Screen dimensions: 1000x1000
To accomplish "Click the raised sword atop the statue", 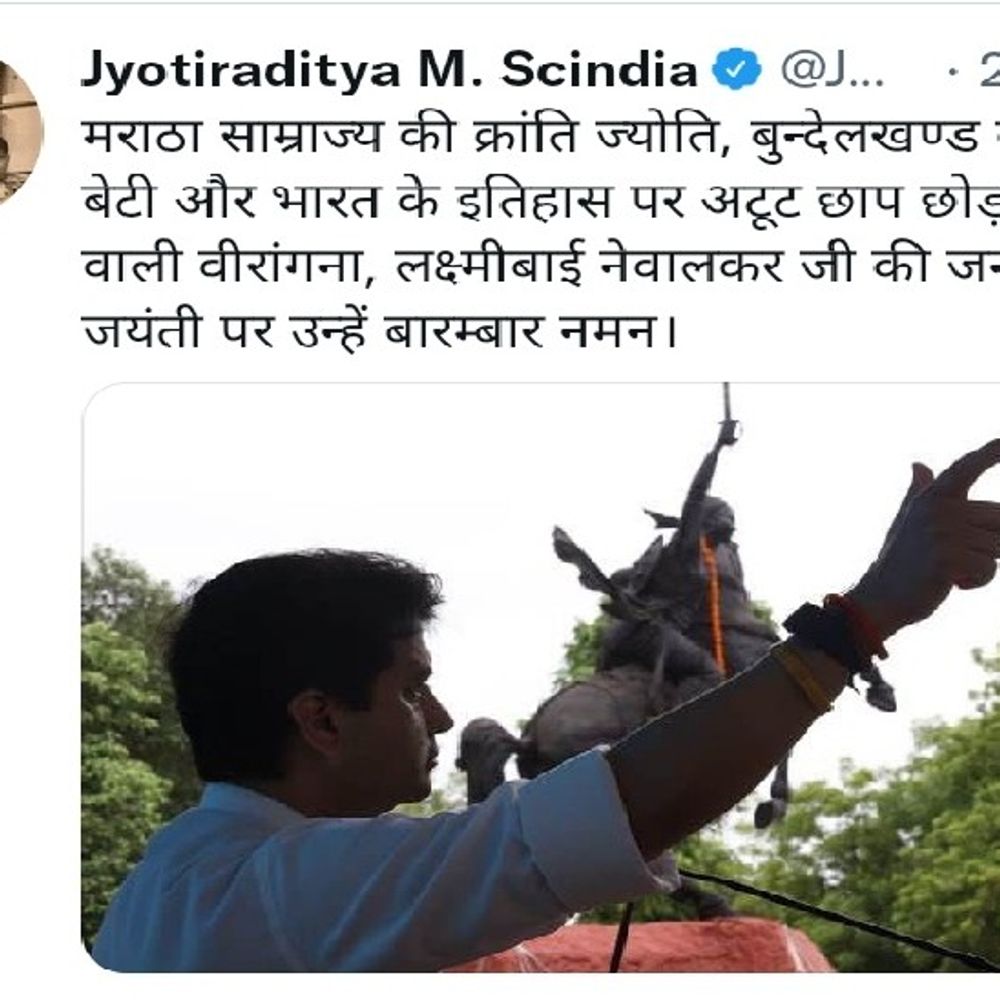I will pyautogui.click(x=726, y=415).
